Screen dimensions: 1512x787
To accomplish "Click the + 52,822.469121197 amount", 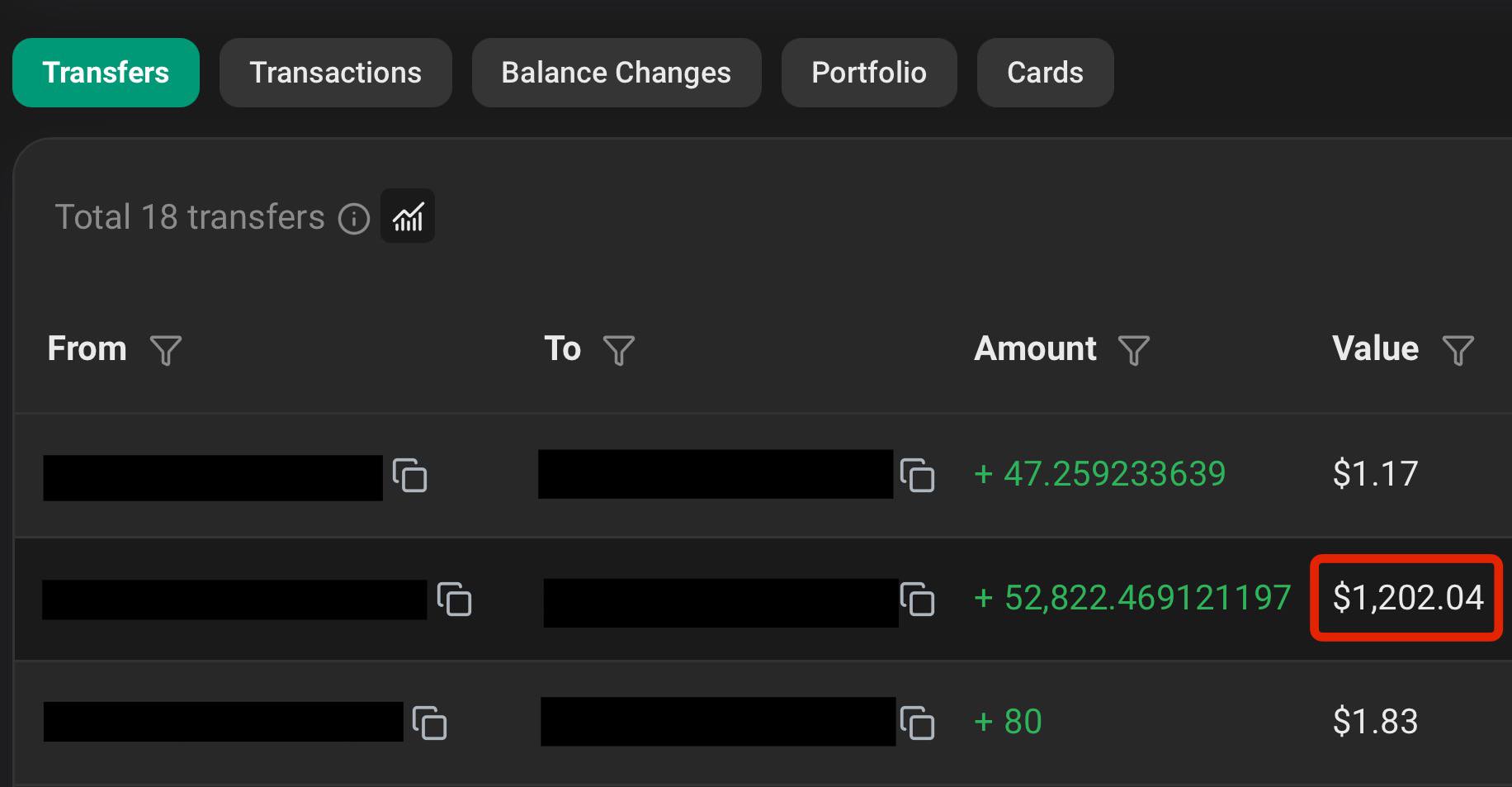I will [1132, 598].
